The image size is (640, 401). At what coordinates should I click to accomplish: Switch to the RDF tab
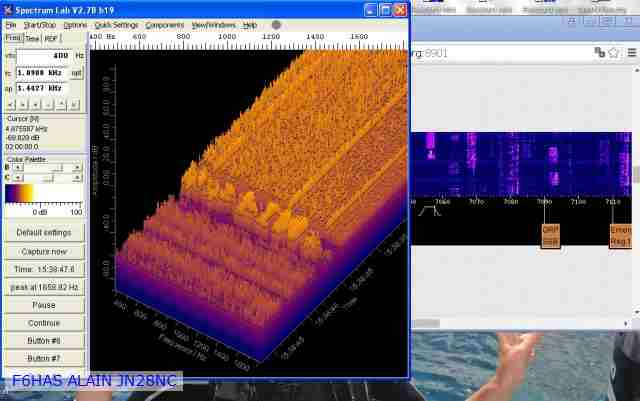pos(51,38)
